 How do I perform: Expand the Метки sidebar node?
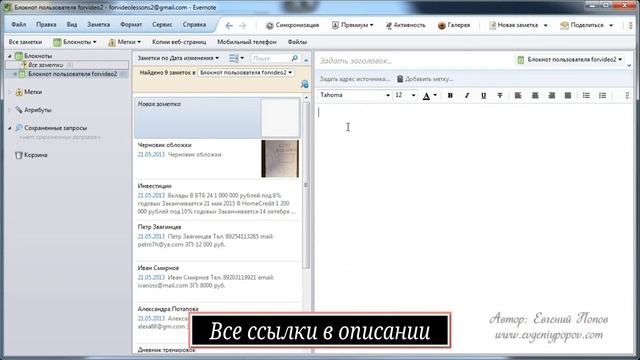pyautogui.click(x=10, y=92)
